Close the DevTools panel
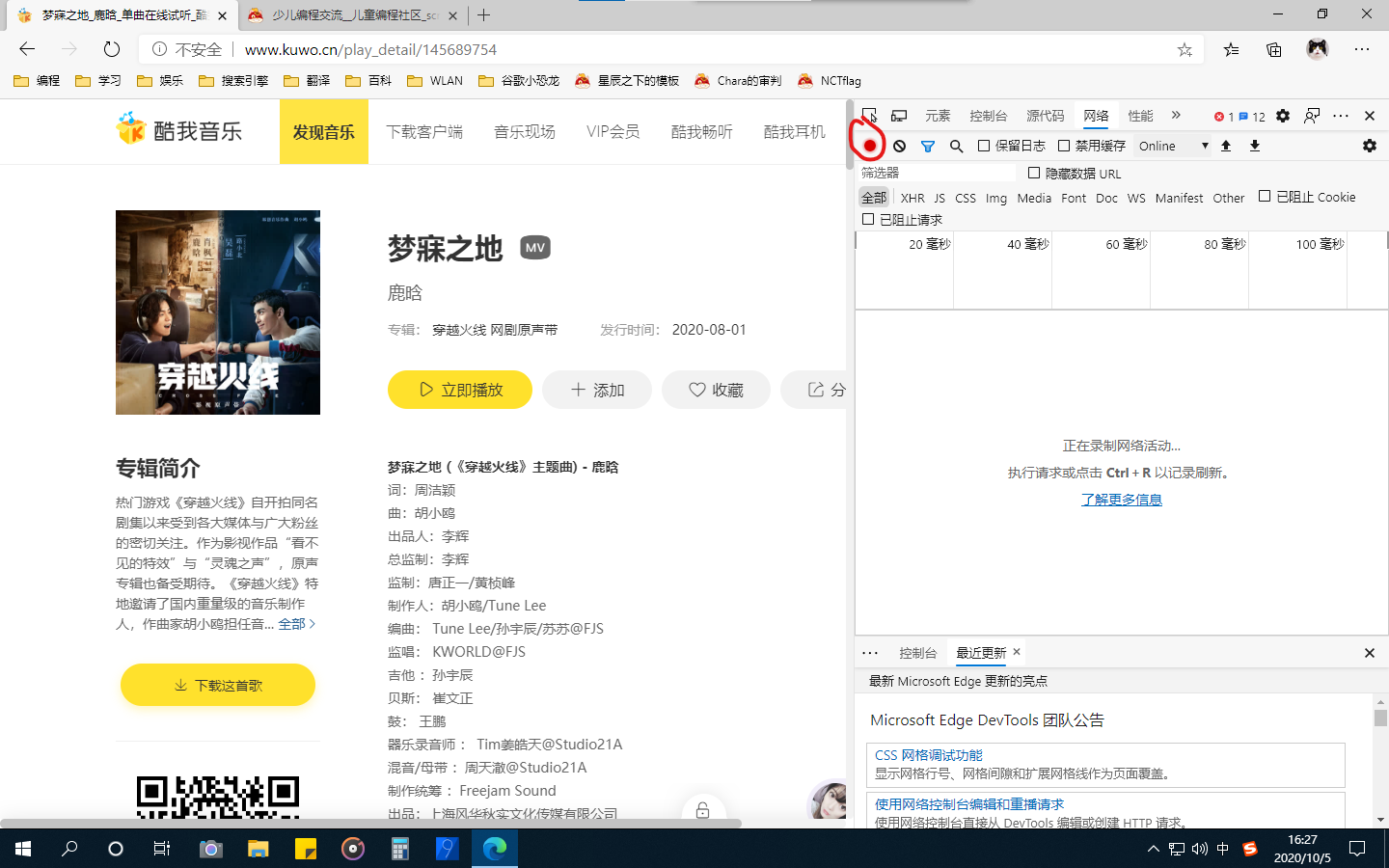Image resolution: width=1389 pixels, height=868 pixels. pos(1370,116)
